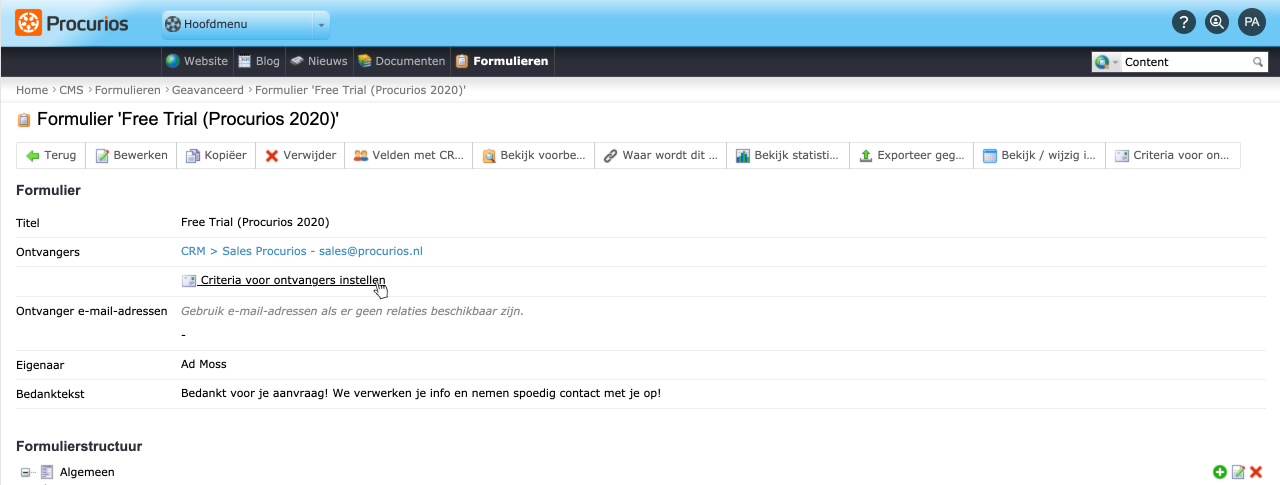Screen dimensions: 1280x485
Task: Click Exporteer geg... toolbar button
Action: point(912,156)
